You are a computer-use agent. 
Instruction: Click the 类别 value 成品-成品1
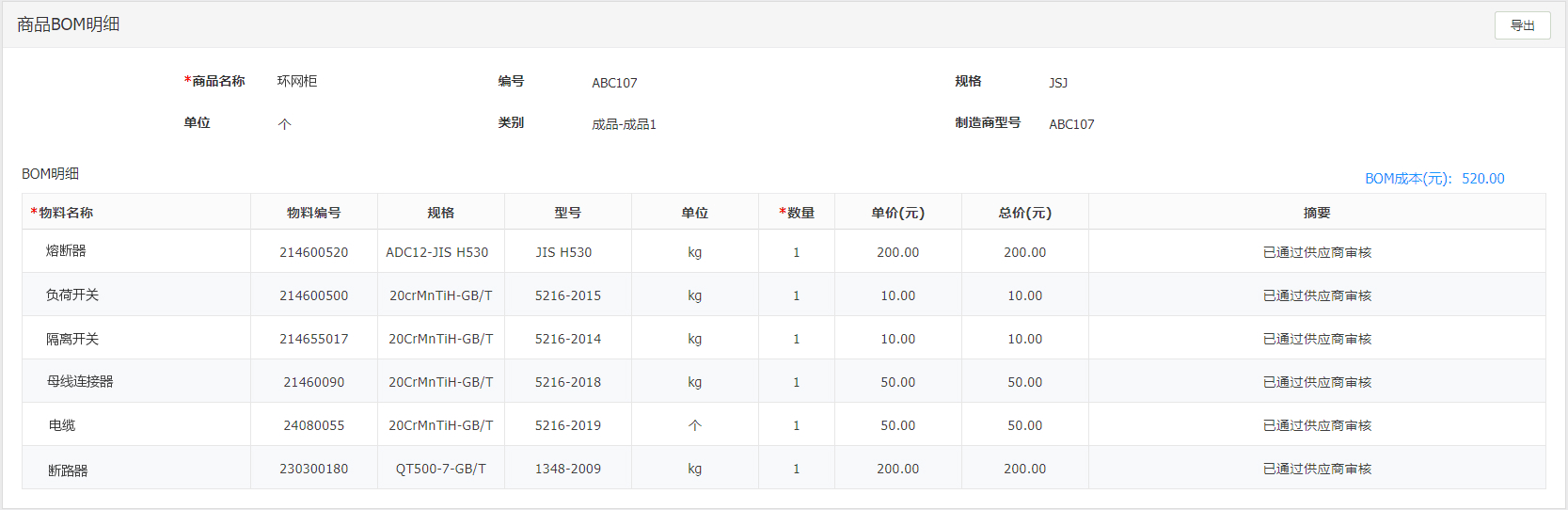click(x=625, y=124)
